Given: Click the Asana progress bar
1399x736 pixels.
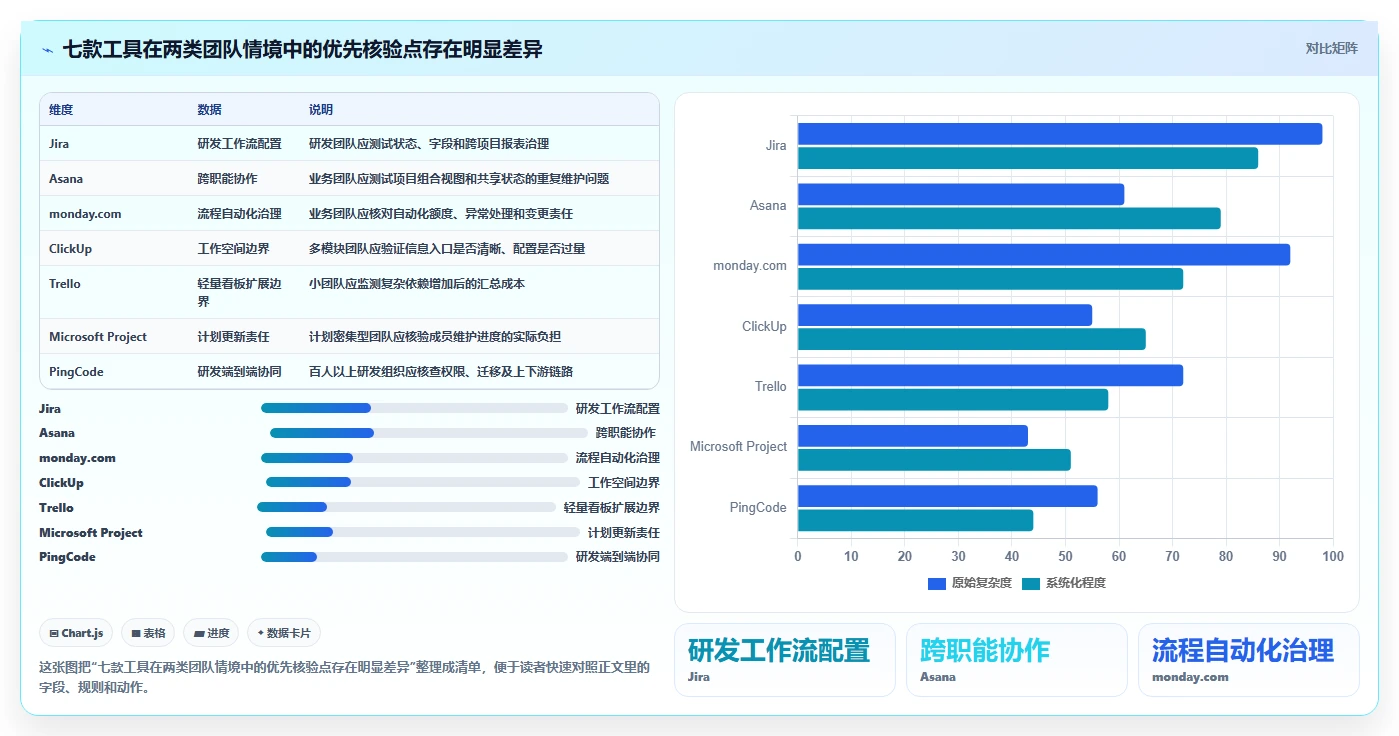Looking at the screenshot, I should tap(428, 433).
